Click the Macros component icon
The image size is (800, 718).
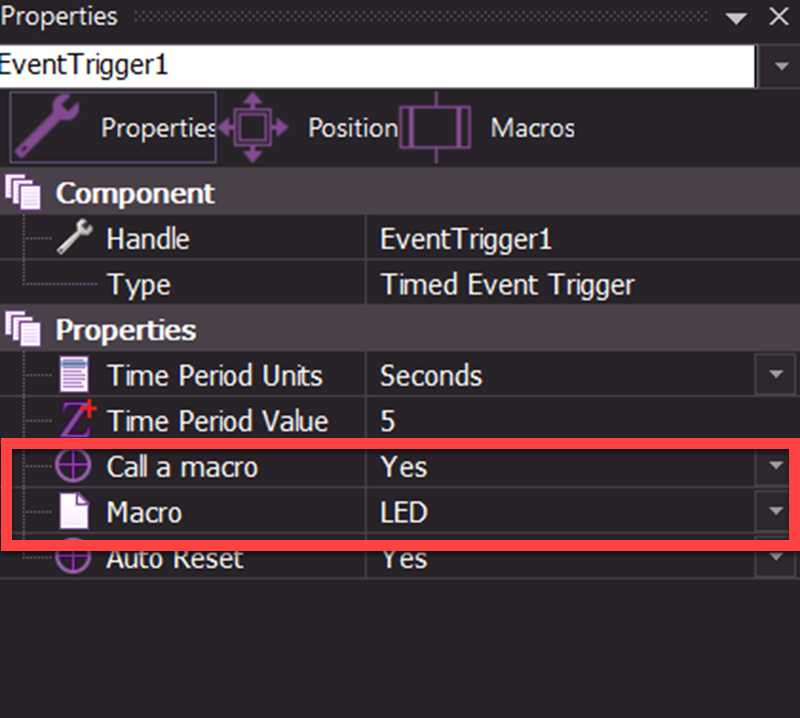[435, 127]
